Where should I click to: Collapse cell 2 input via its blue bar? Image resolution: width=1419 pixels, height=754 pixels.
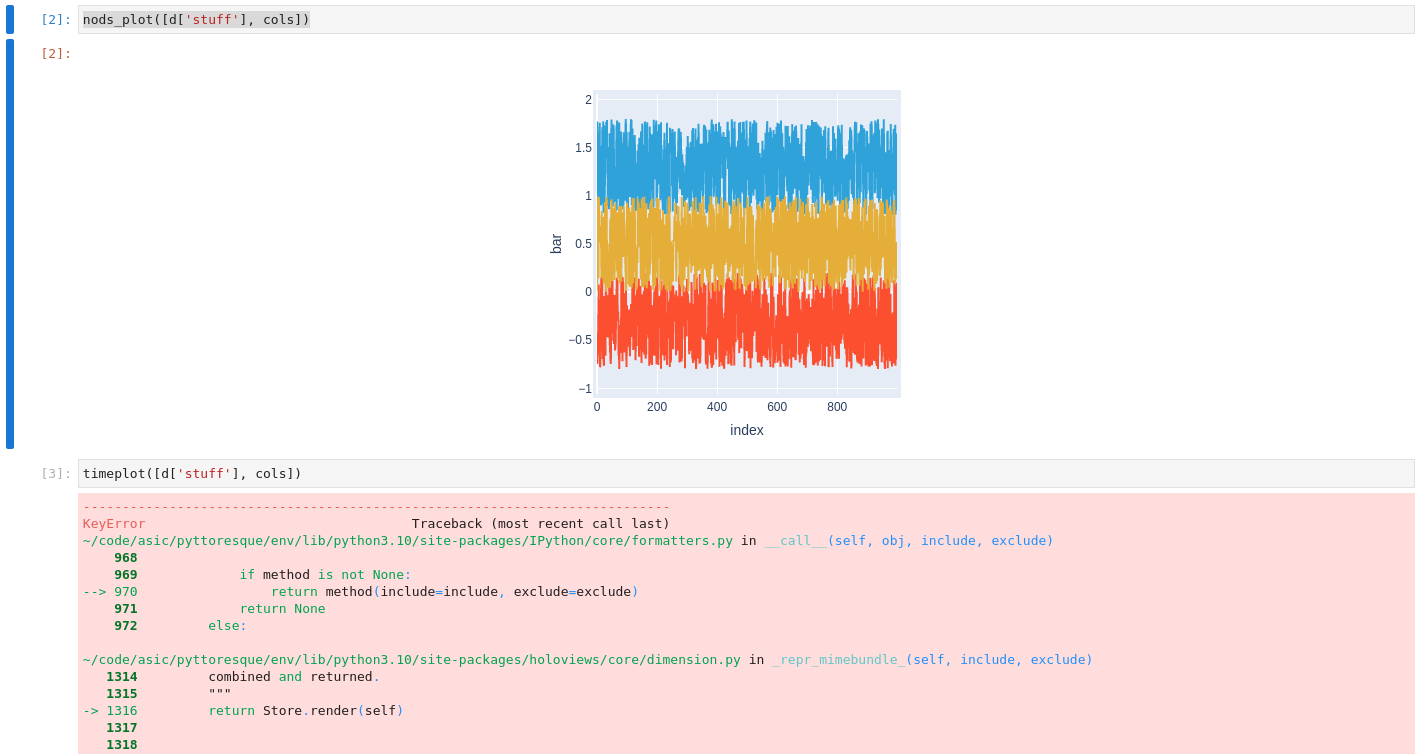(10, 19)
